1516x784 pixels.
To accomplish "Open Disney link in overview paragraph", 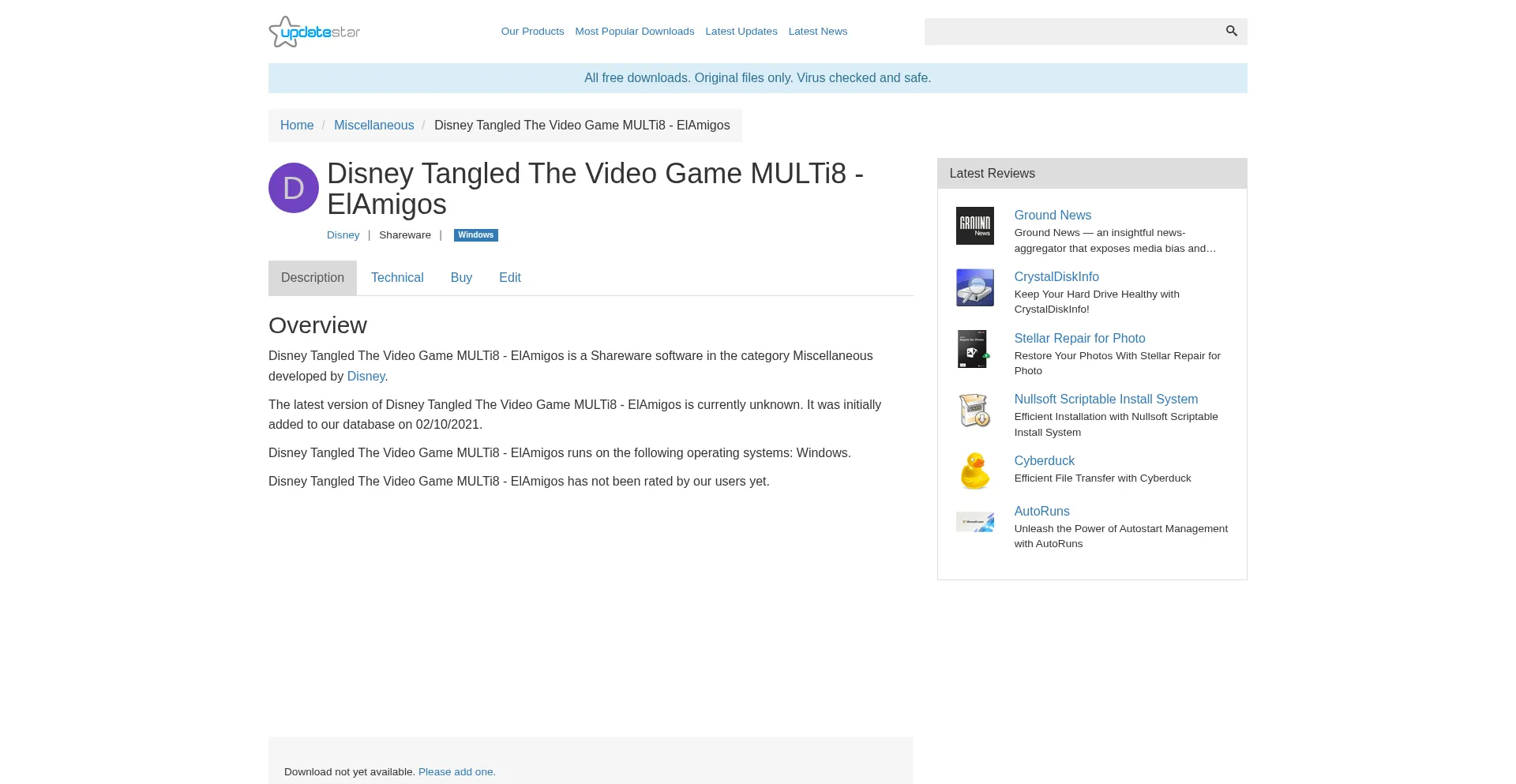I will point(366,377).
